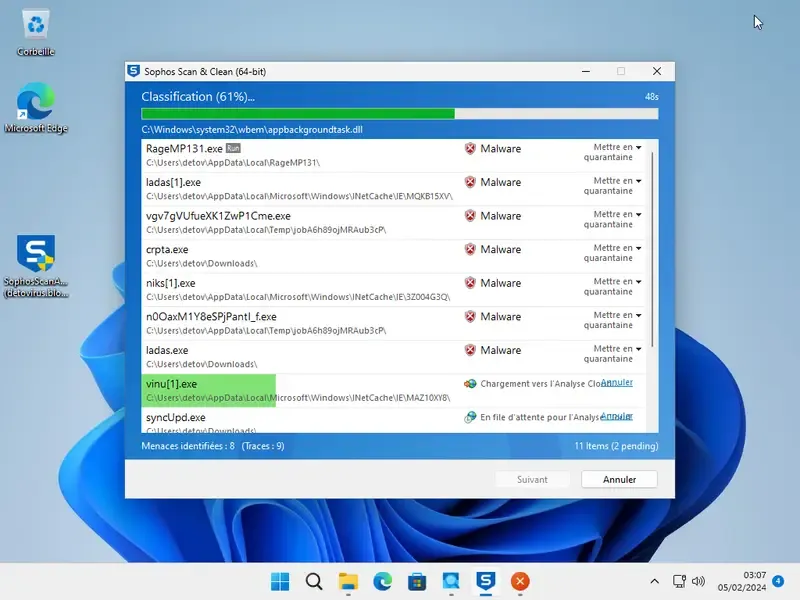Launch Edge from the taskbar
The image size is (800, 600).
383,581
